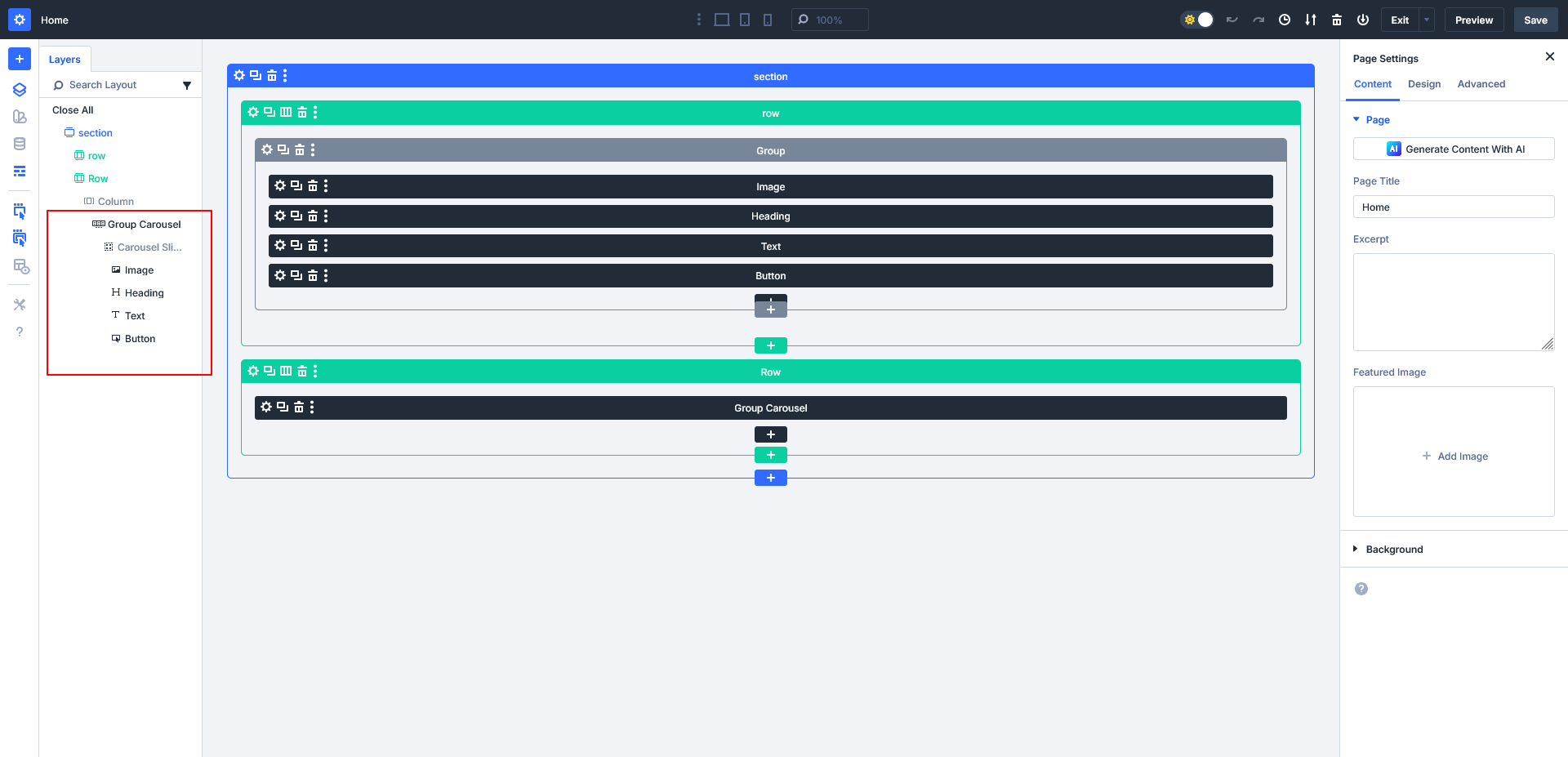This screenshot has width=1568, height=757.
Task: Duplicate the Group Carousel module
Action: tap(282, 407)
